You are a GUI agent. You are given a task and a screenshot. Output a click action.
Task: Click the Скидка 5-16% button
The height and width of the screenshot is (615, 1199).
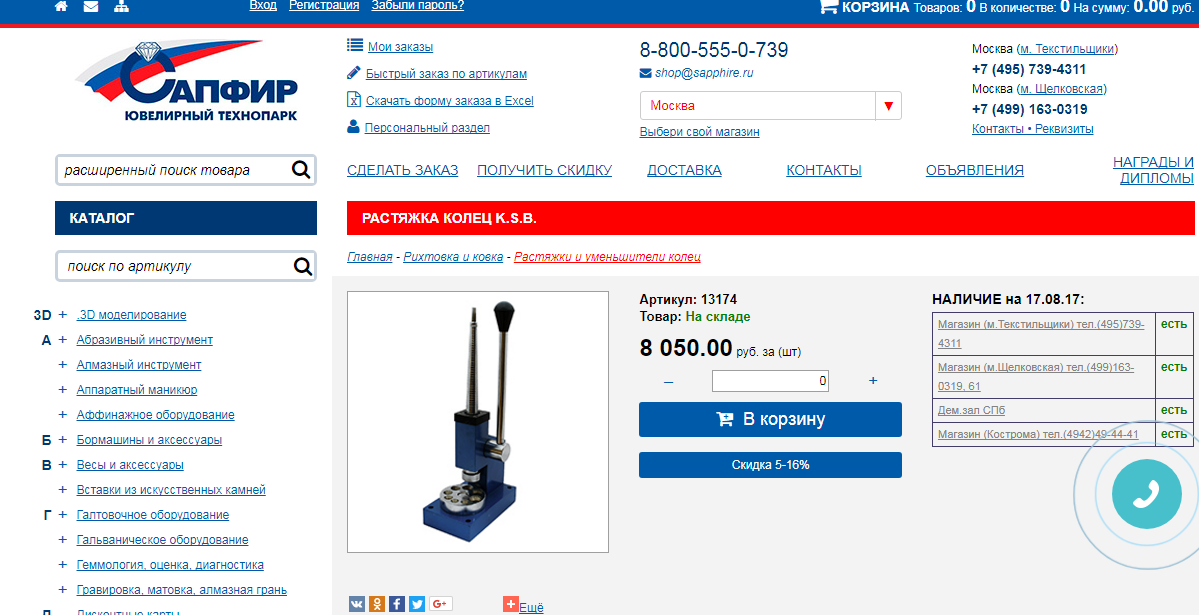tap(771, 465)
